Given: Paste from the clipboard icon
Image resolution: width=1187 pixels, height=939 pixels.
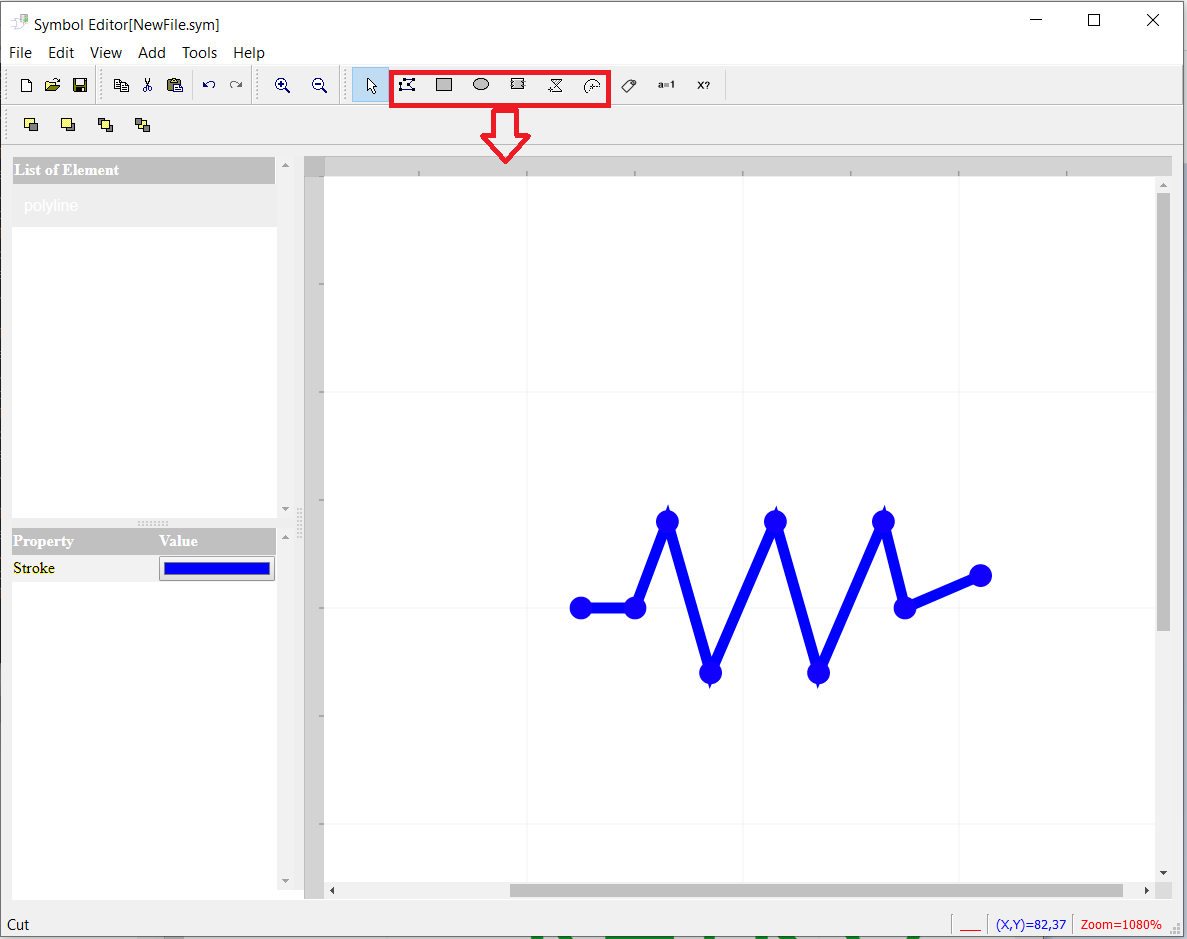Looking at the screenshot, I should (175, 86).
